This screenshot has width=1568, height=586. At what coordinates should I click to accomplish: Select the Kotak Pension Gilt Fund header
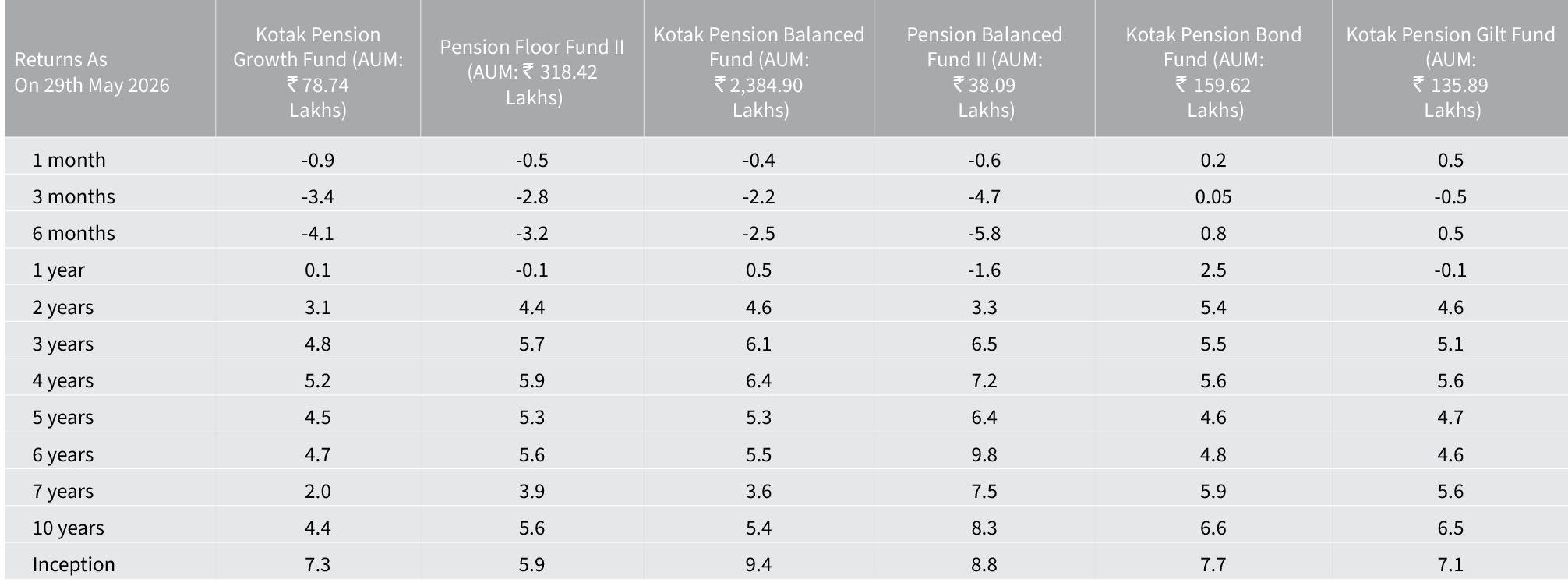pos(1450,72)
